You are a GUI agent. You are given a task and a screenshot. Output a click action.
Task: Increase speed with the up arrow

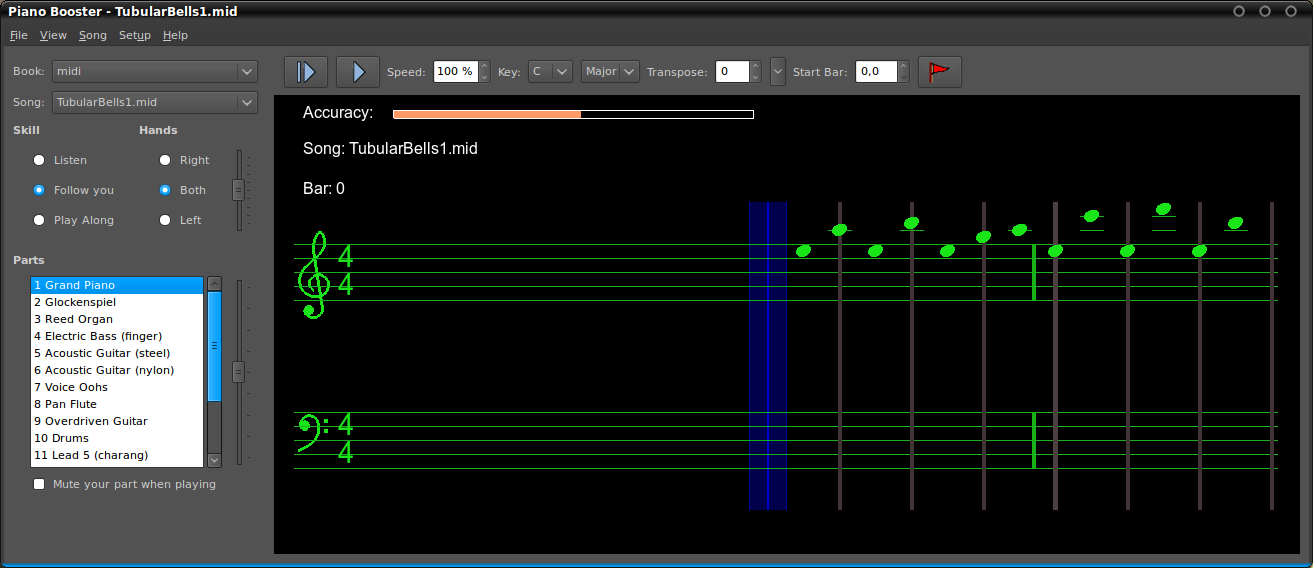(x=485, y=66)
